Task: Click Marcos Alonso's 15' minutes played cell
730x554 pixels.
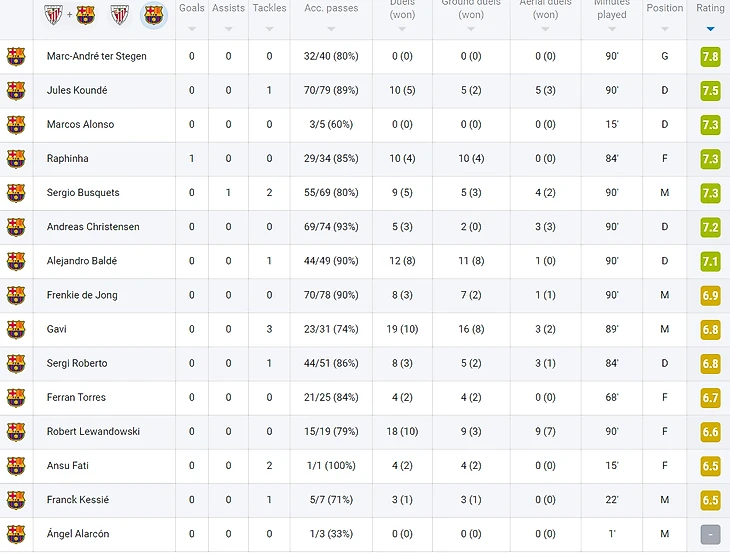Action: coord(611,124)
